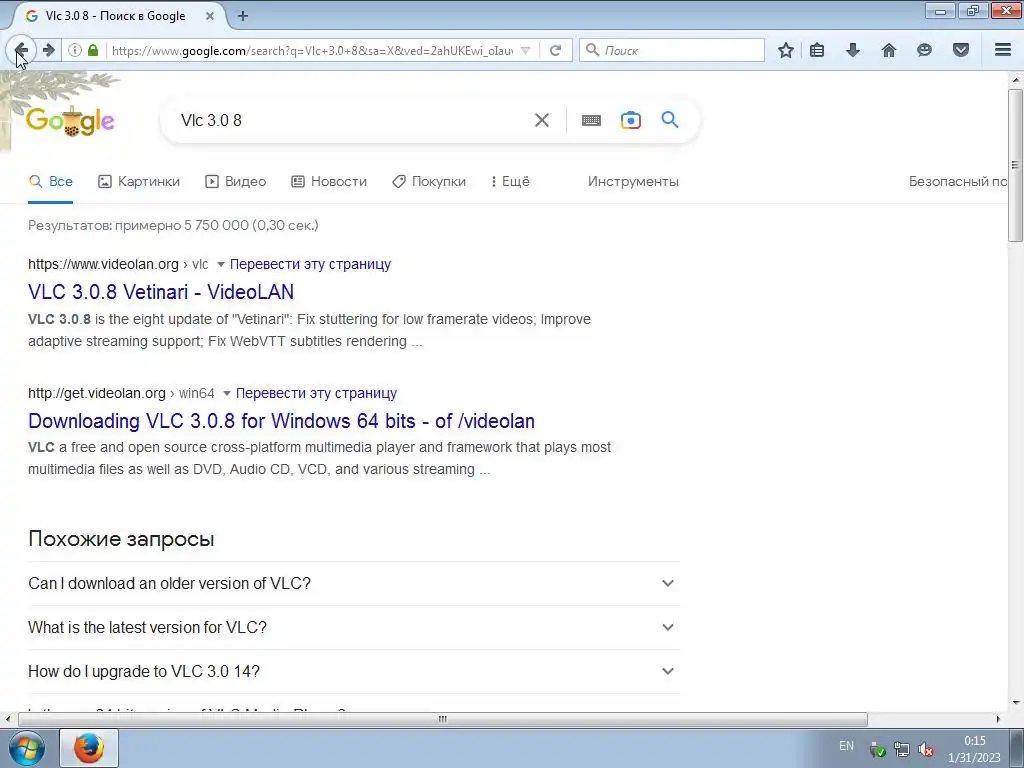The height and width of the screenshot is (768, 1024).
Task: Switch to the Картинки tab
Action: [x=139, y=182]
